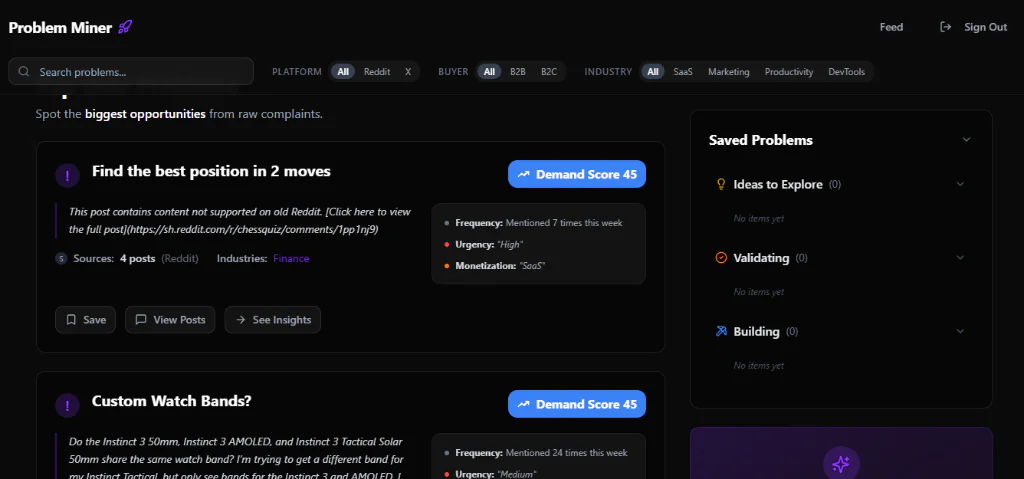Image resolution: width=1024 pixels, height=479 pixels.
Task: Expand the Building section chevron
Action: (960, 331)
